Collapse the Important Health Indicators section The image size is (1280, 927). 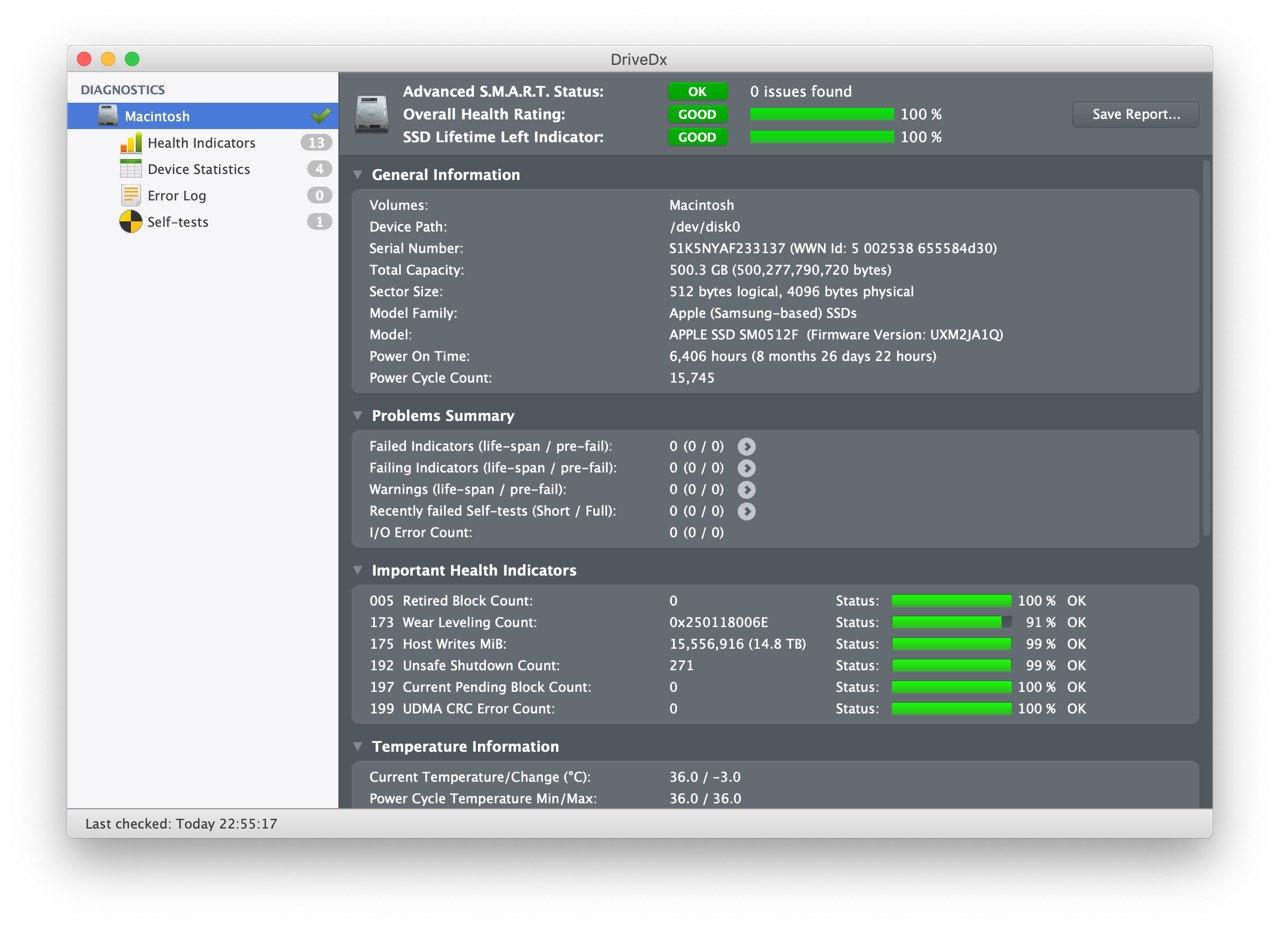[358, 571]
